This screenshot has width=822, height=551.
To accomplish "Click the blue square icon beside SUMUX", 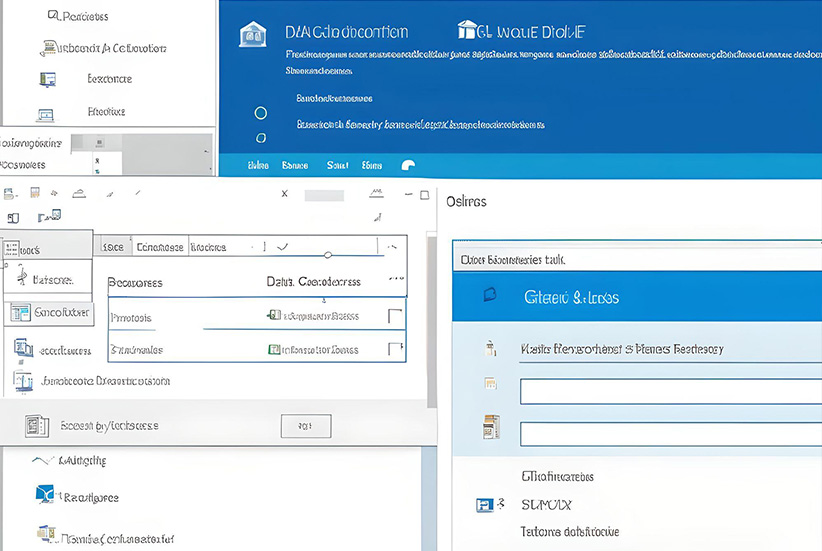I will coord(484,505).
